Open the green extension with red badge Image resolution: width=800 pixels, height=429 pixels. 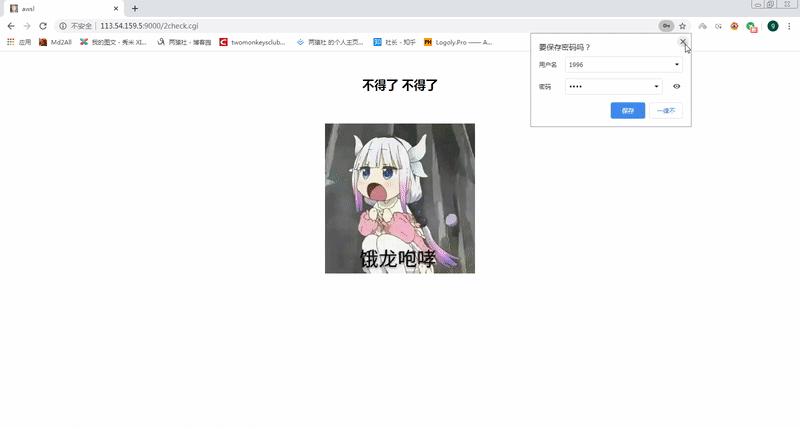coord(751,27)
